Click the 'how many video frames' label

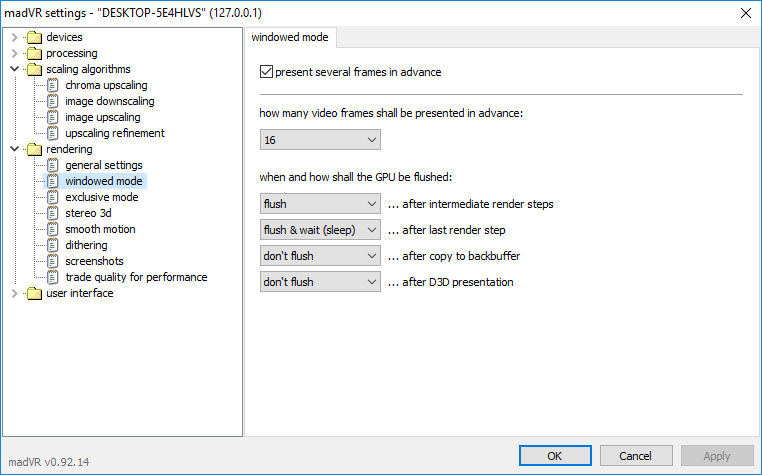click(x=391, y=113)
